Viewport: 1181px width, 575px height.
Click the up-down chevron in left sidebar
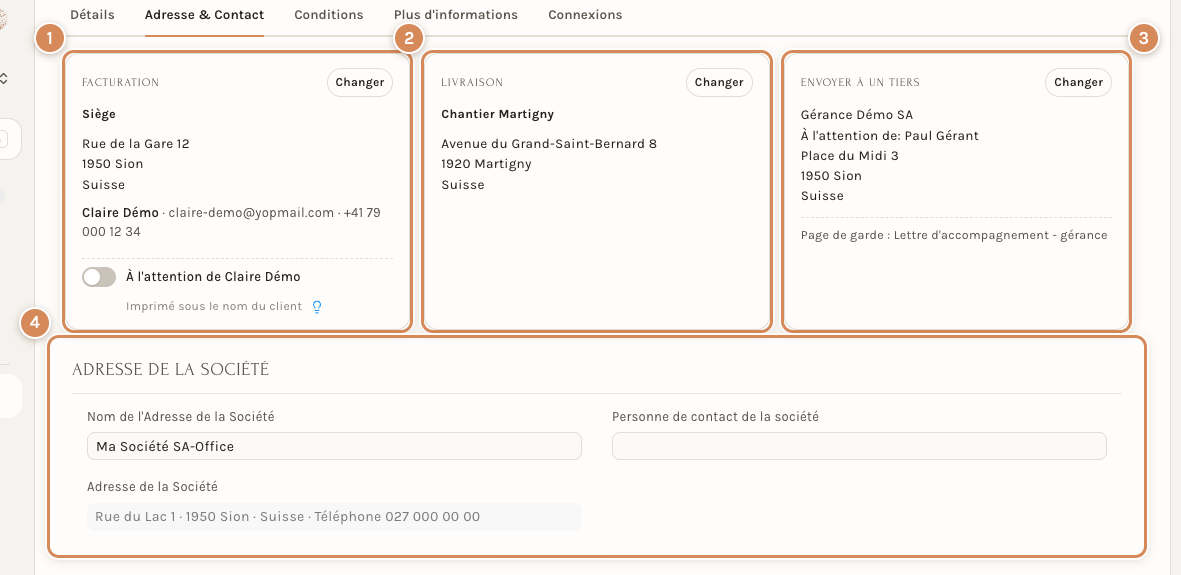tap(4, 78)
